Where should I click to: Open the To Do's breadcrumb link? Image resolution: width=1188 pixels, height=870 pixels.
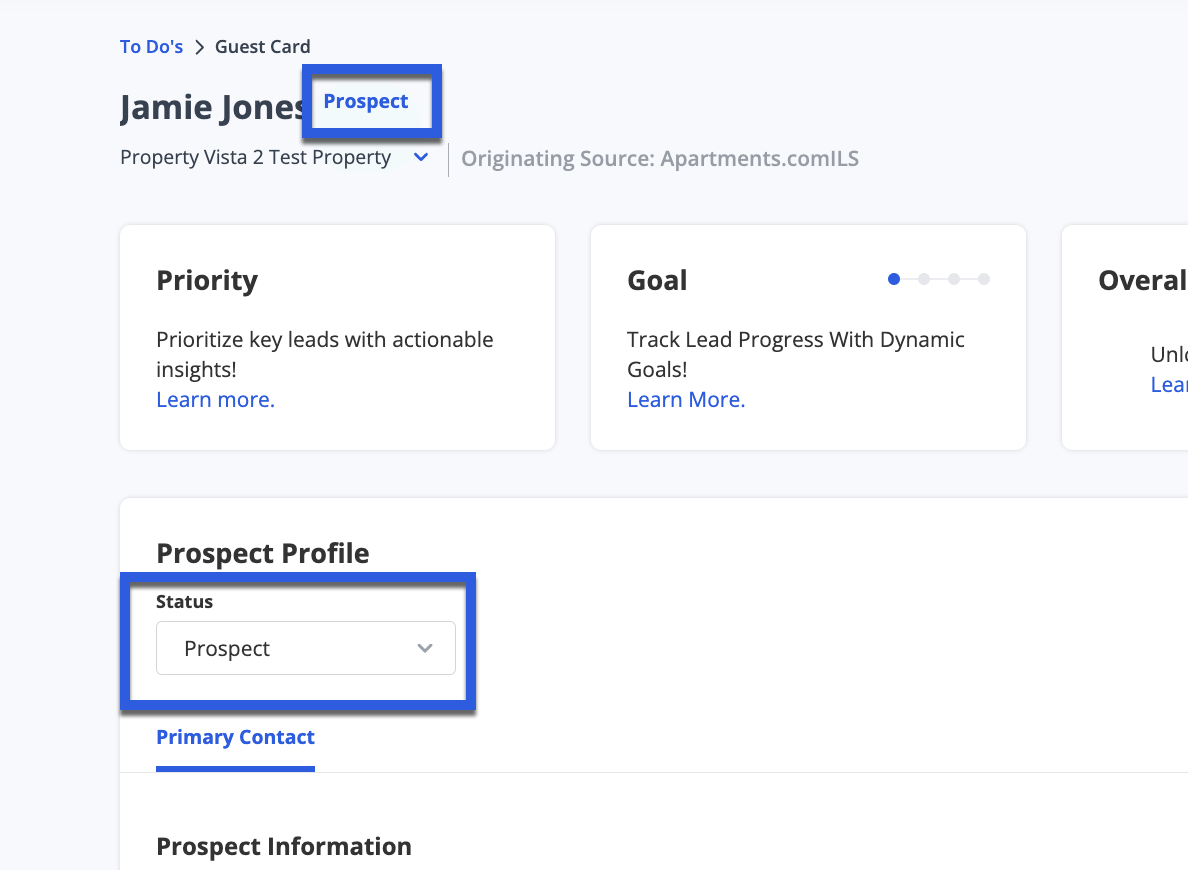(x=151, y=46)
